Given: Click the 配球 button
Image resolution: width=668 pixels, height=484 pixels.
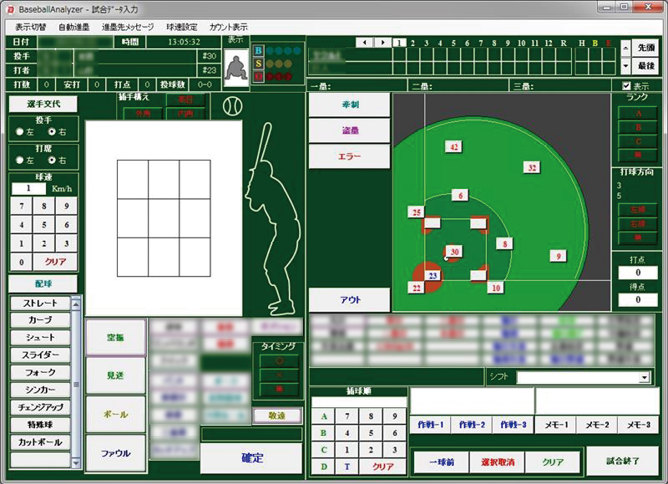Looking at the screenshot, I should [x=43, y=284].
